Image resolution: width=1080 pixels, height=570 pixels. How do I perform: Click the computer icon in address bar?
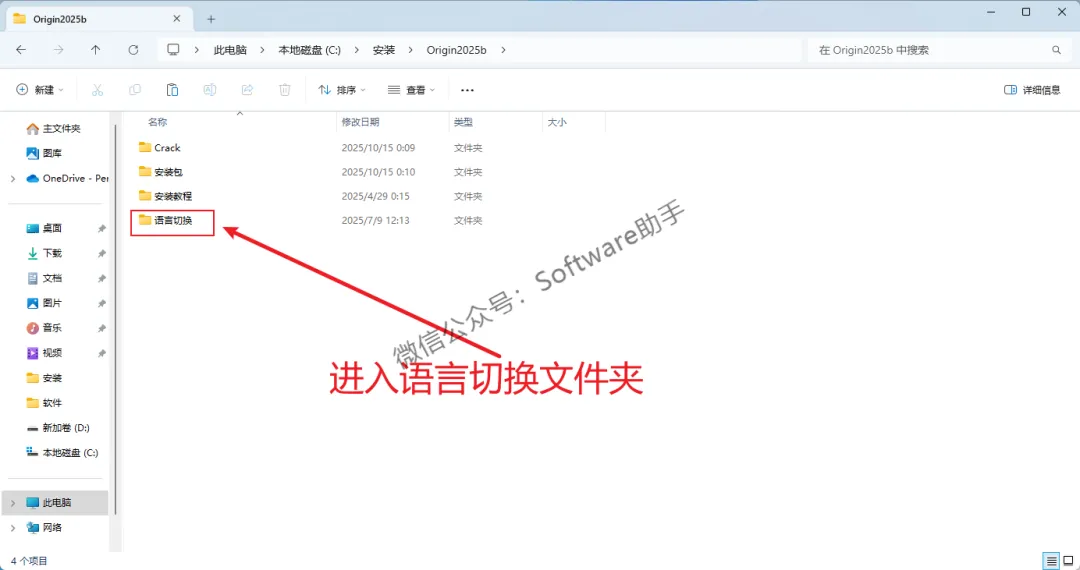click(x=174, y=50)
